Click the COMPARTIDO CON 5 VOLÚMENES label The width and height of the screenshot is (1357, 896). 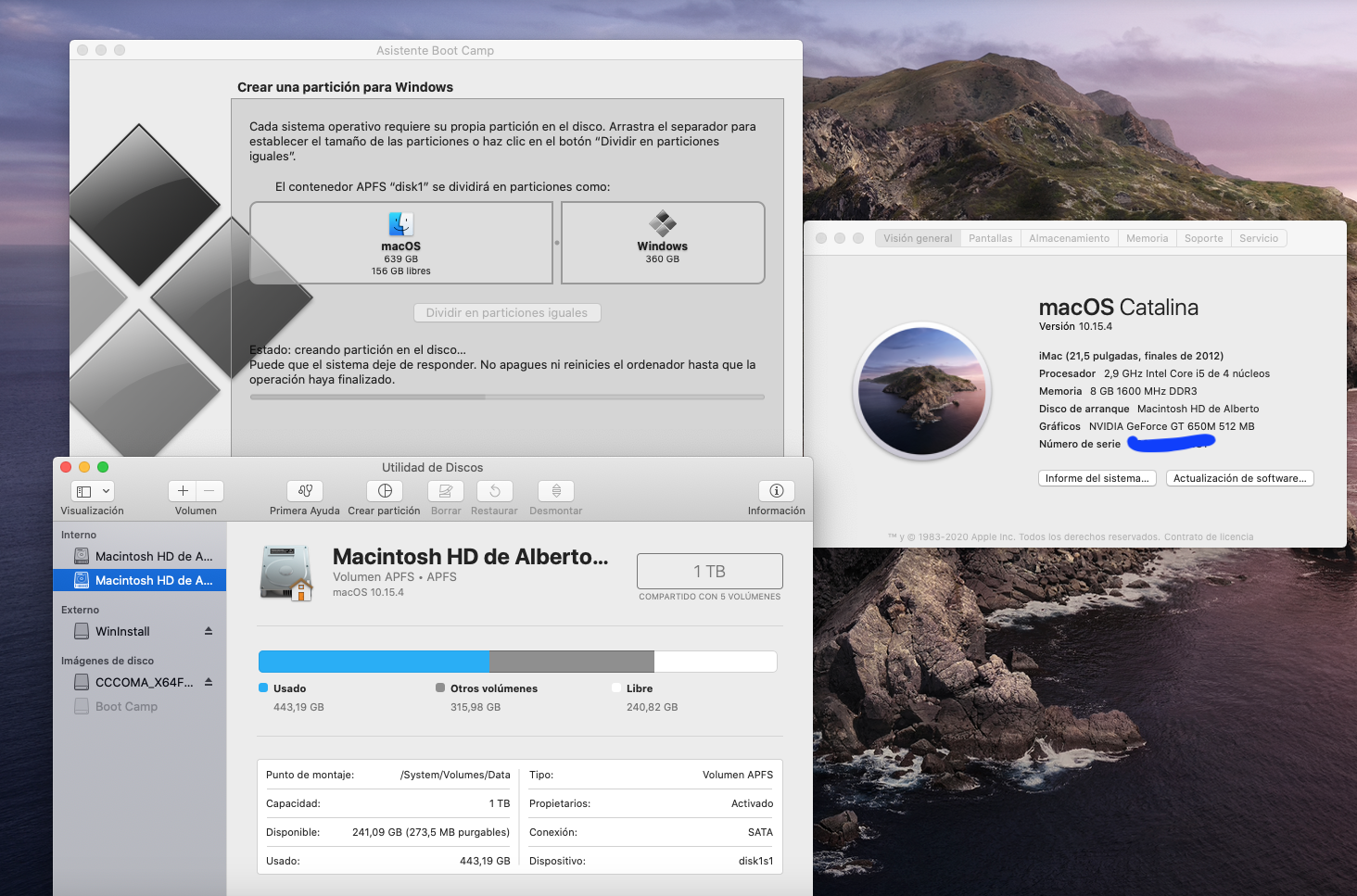click(710, 597)
